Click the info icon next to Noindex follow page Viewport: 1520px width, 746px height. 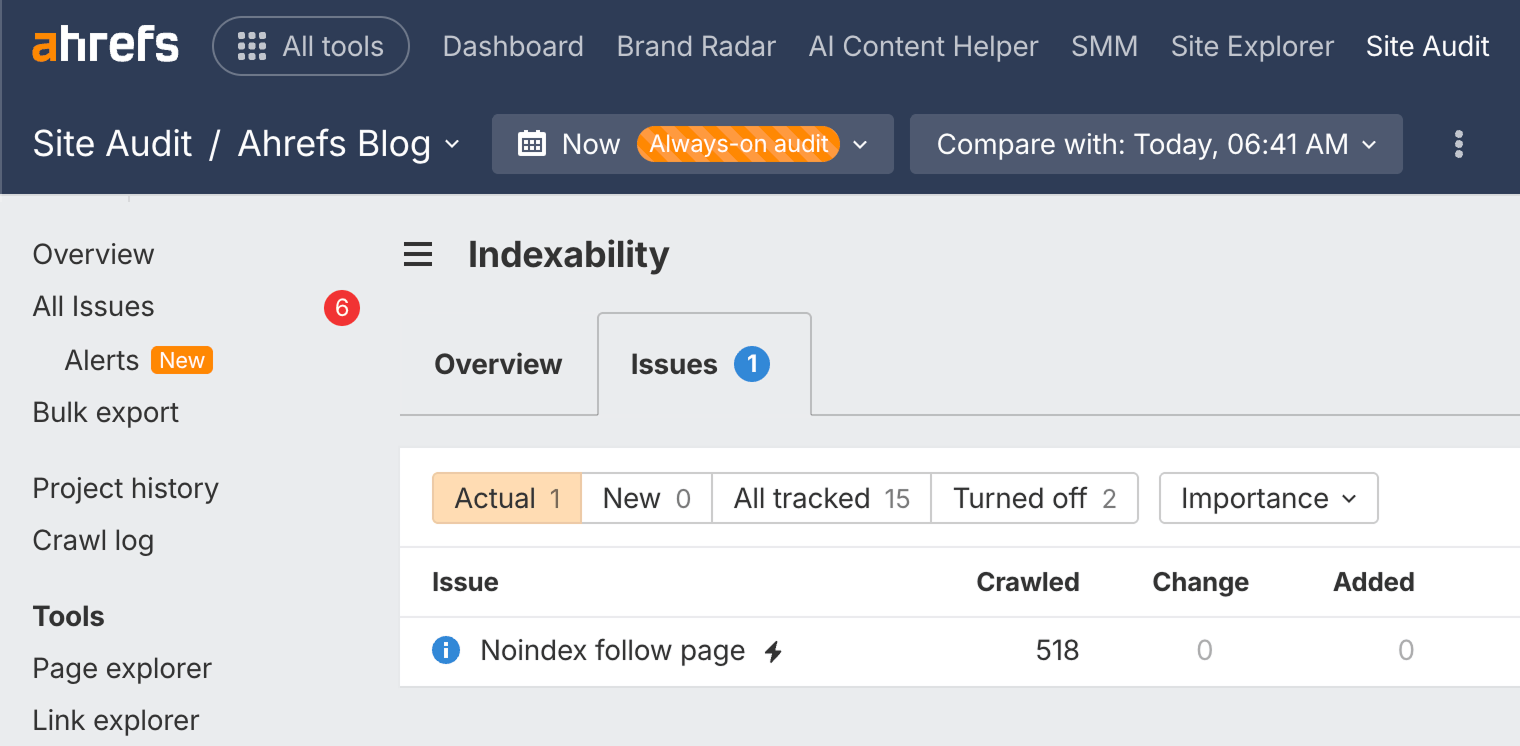pos(446,650)
